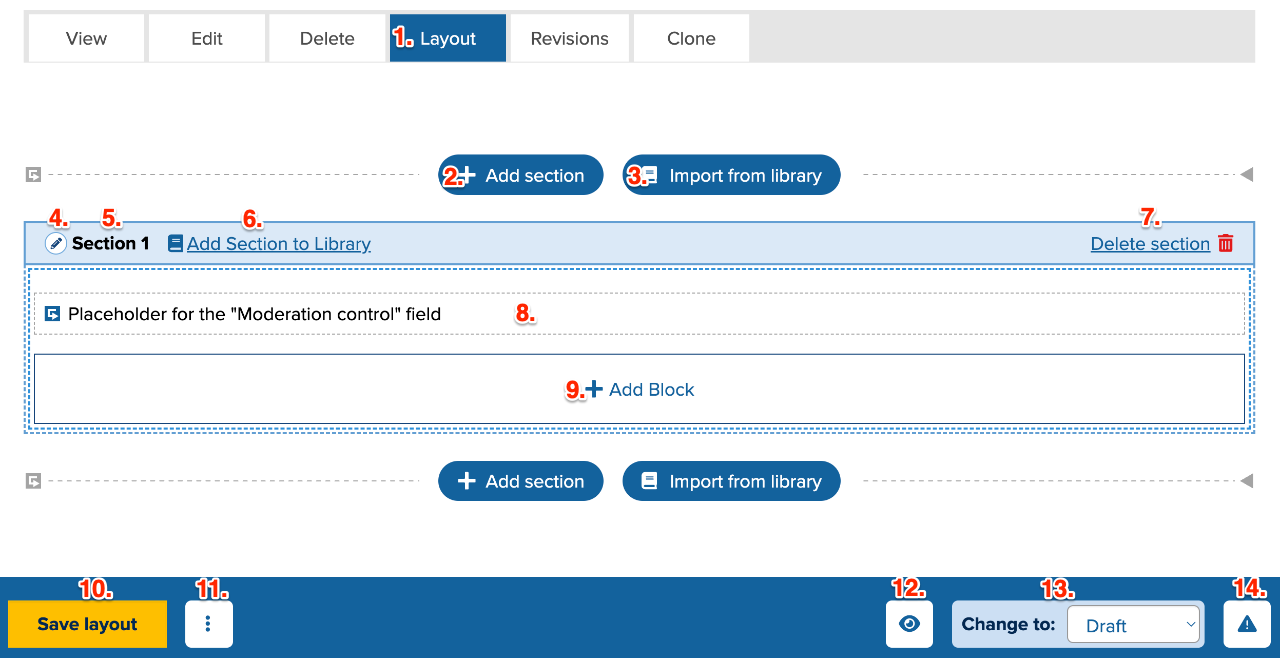
Task: Follow the Delete section link
Action: (x=1150, y=244)
